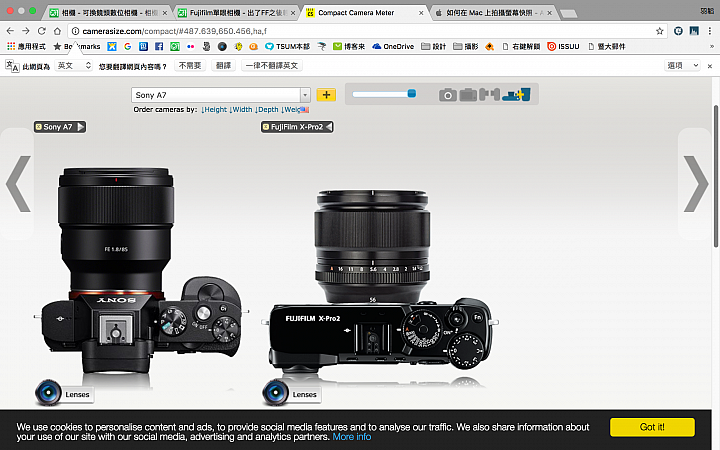Open the Sony A7 camera dropdown
This screenshot has width=720, height=450.
click(305, 95)
